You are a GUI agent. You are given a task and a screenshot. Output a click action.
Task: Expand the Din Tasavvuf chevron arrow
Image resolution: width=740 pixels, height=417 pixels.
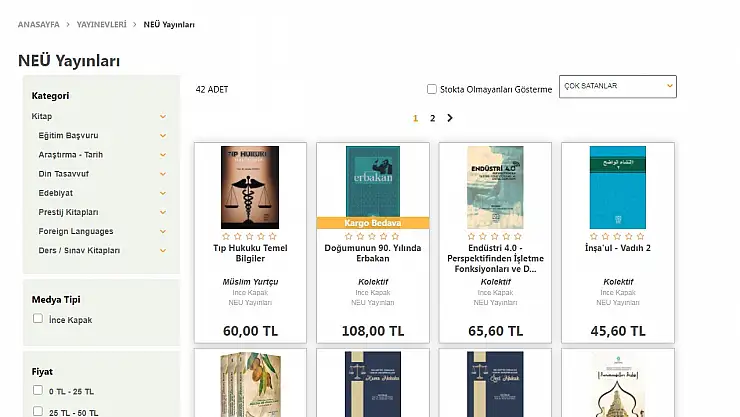pos(163,174)
